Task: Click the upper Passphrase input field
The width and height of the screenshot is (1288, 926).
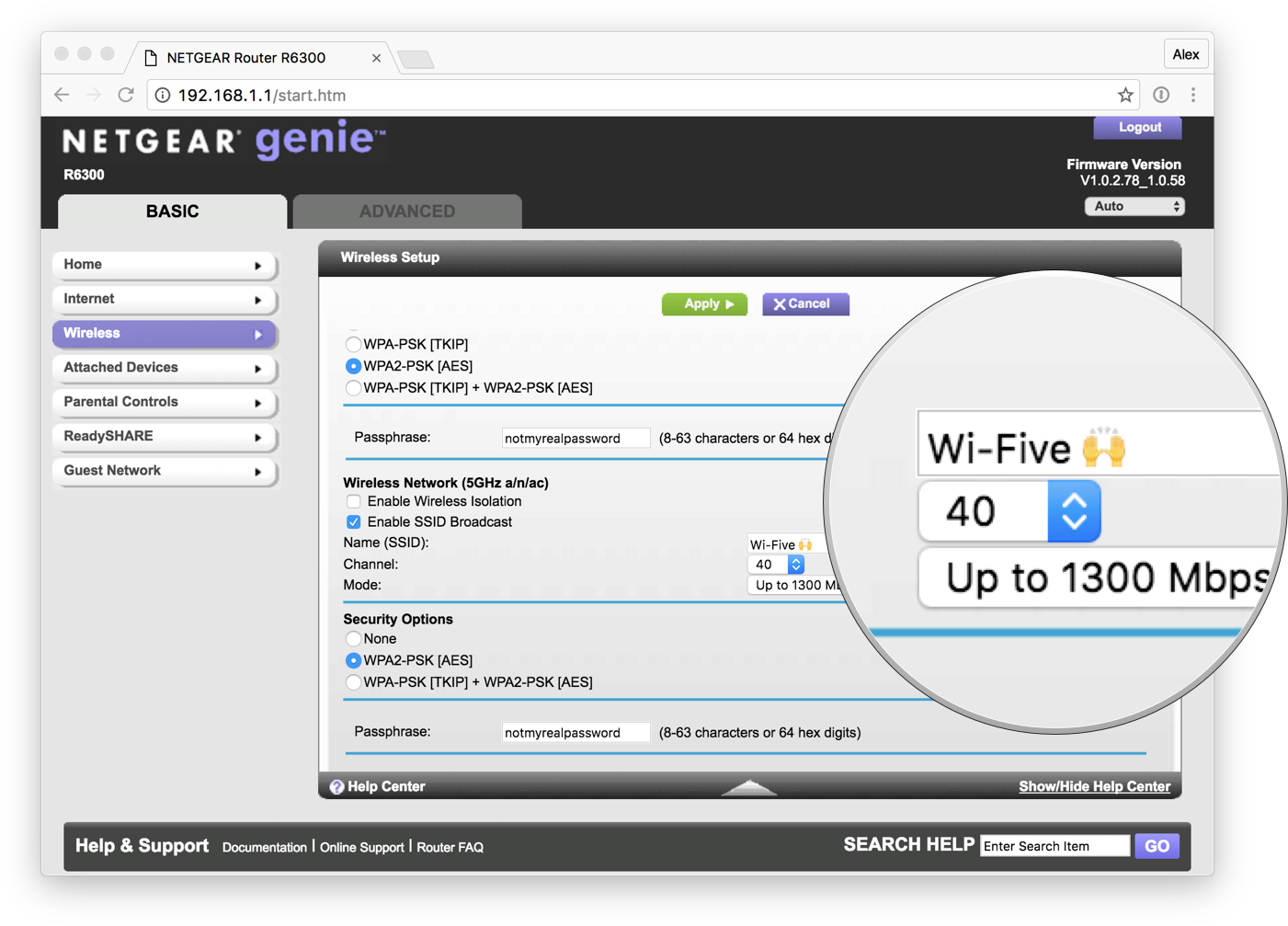Action: point(576,439)
